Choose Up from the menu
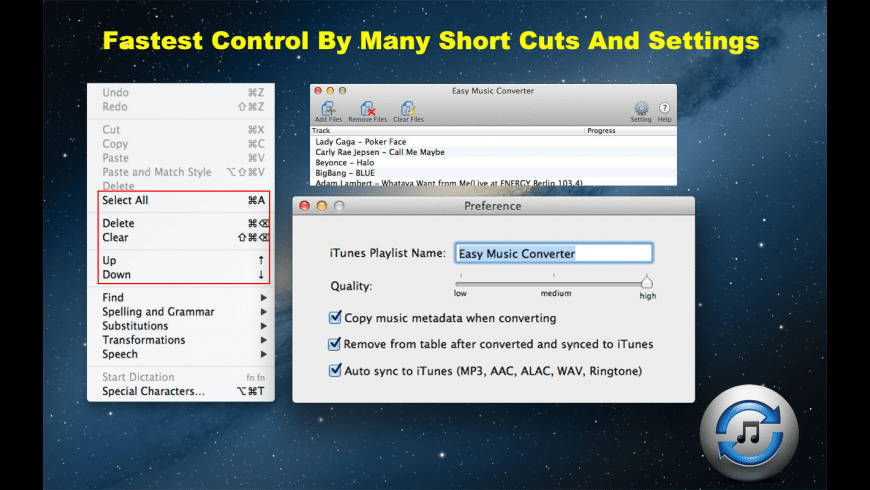The width and height of the screenshot is (870, 490). [181, 260]
